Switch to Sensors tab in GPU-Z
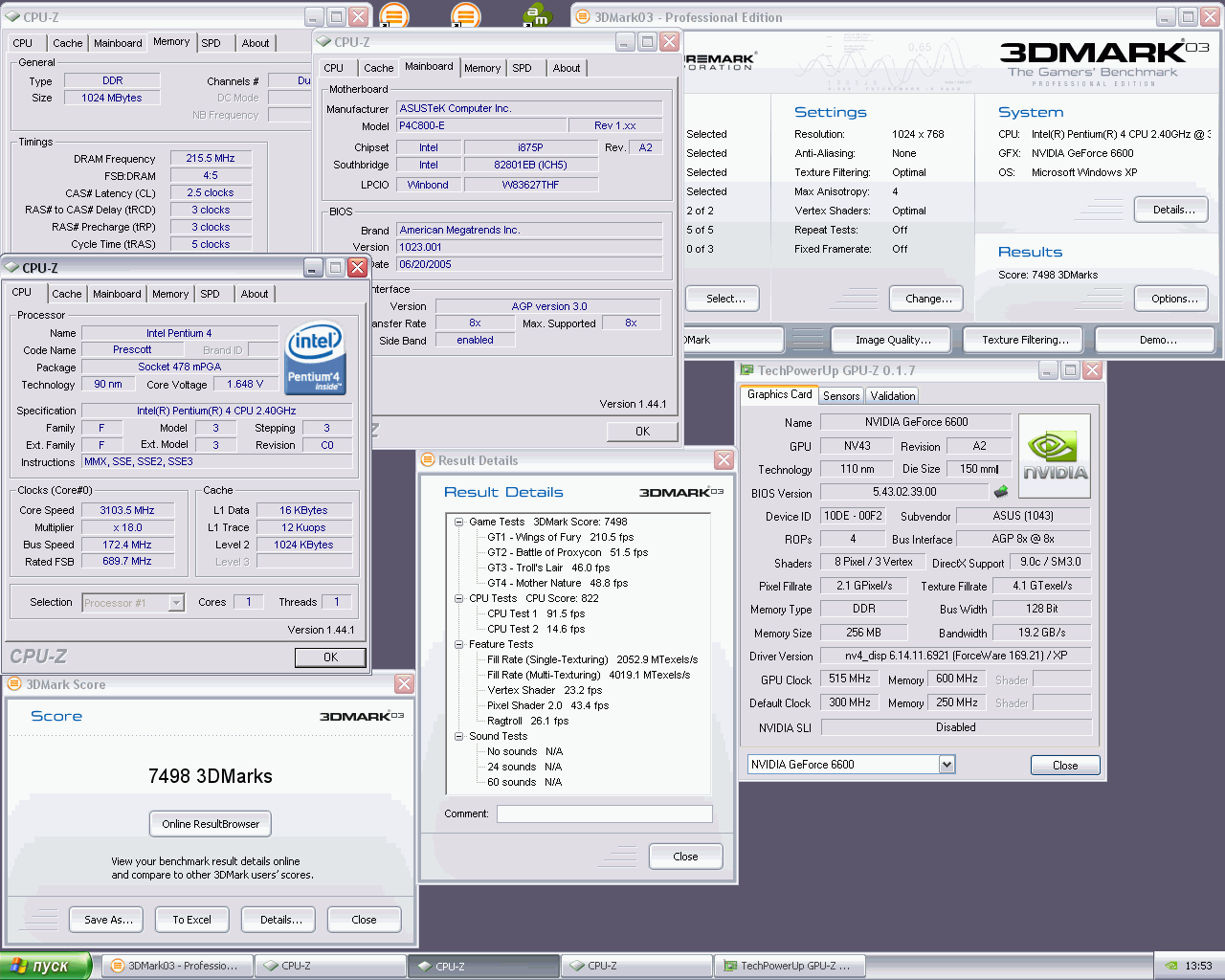This screenshot has width=1225, height=980. click(x=841, y=396)
